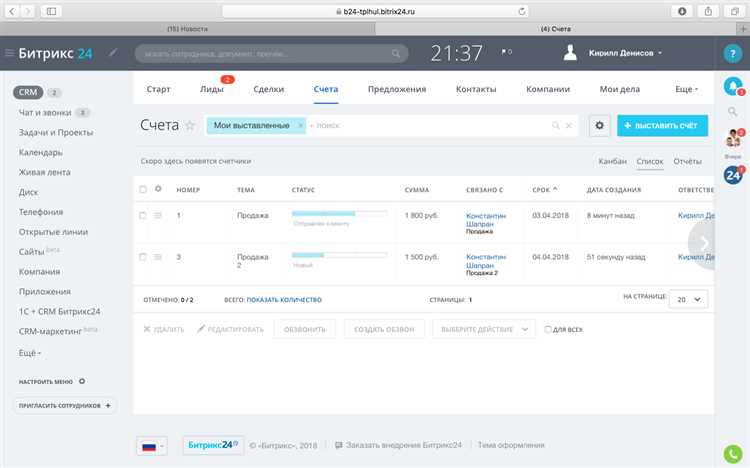
Task: Switch to Канбан view
Action: coord(612,161)
